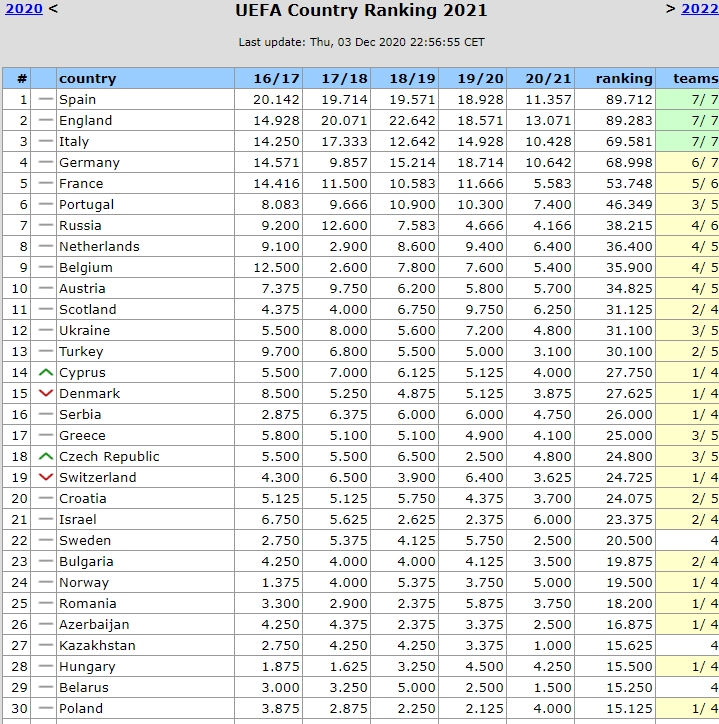719x724 pixels.
Task: Select the 'Azerbaijan' country cell
Action: pos(145,625)
